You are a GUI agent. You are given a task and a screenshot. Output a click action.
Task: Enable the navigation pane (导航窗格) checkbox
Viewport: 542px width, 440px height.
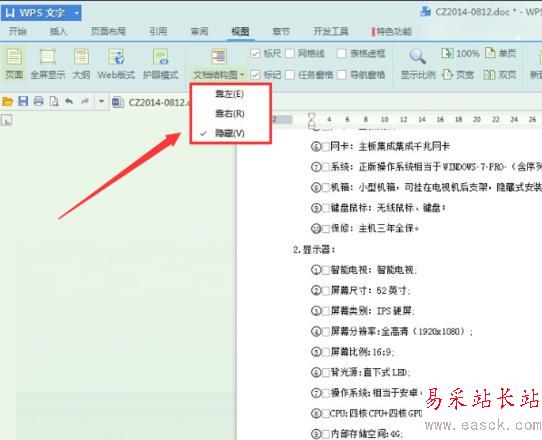click(x=342, y=75)
